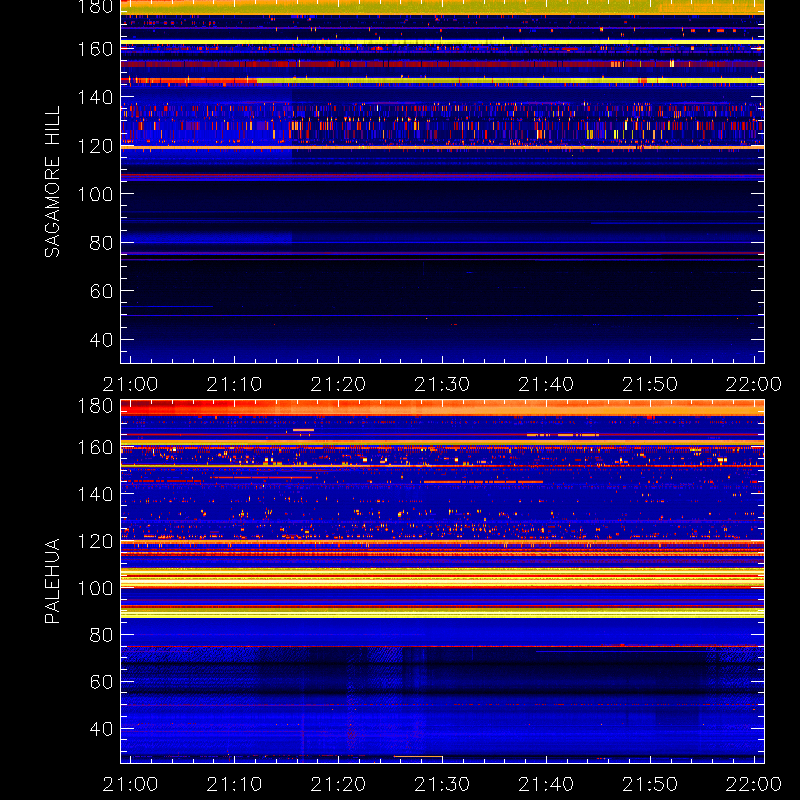Click 100 tick label on Sagamore Hill axis

95,194
